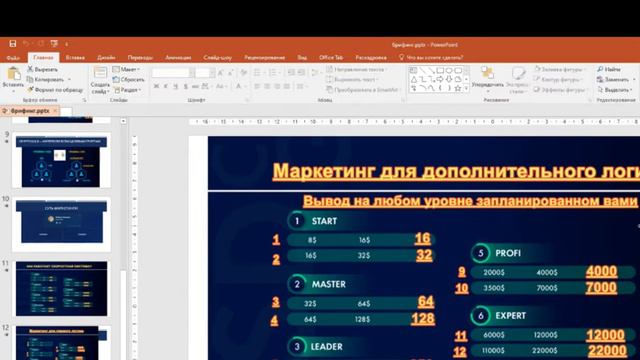Image resolution: width=640 pixels, height=360 pixels.
Task: Click the font name box
Action: (171, 73)
